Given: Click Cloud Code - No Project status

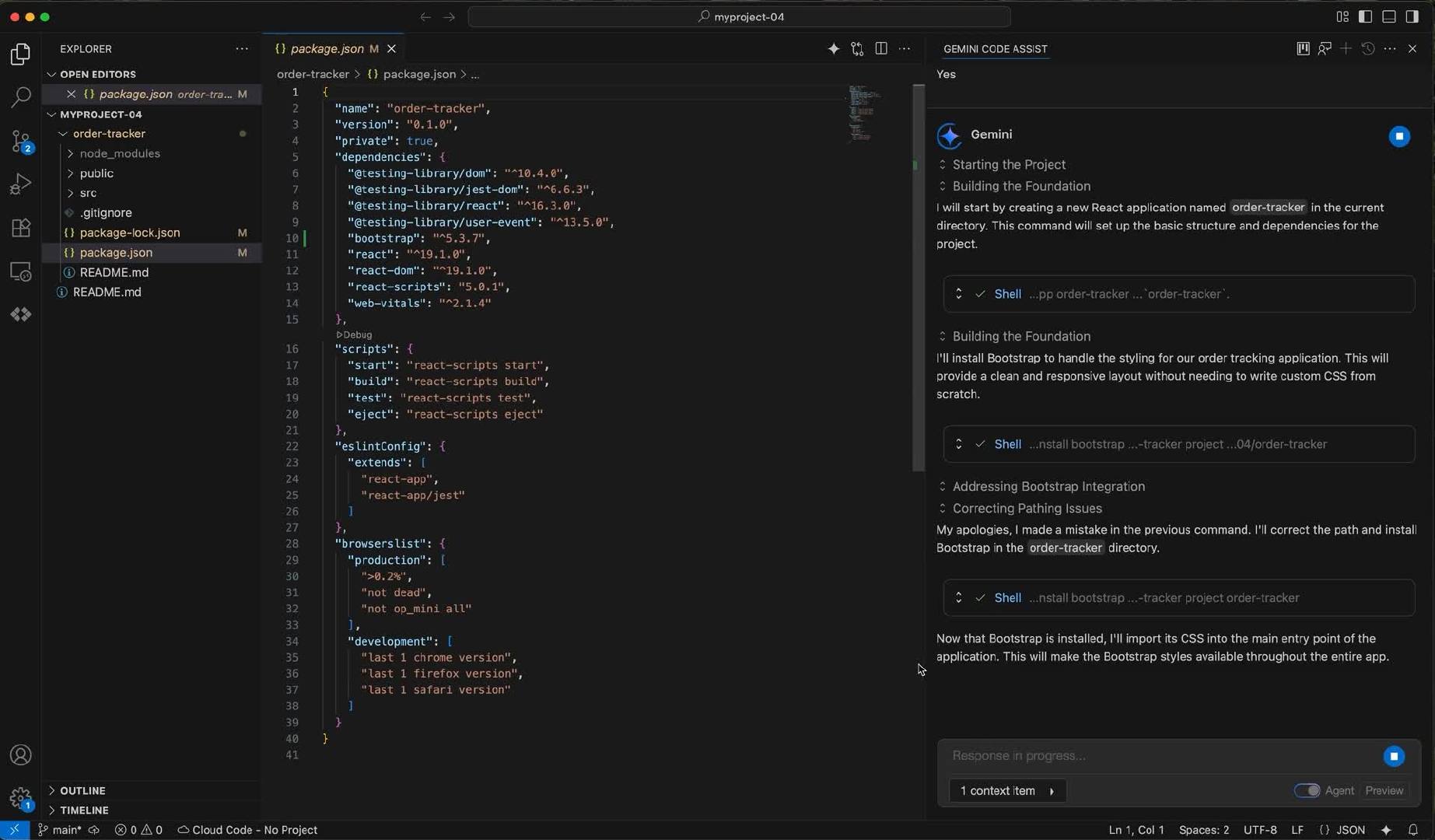Looking at the screenshot, I should (248, 830).
